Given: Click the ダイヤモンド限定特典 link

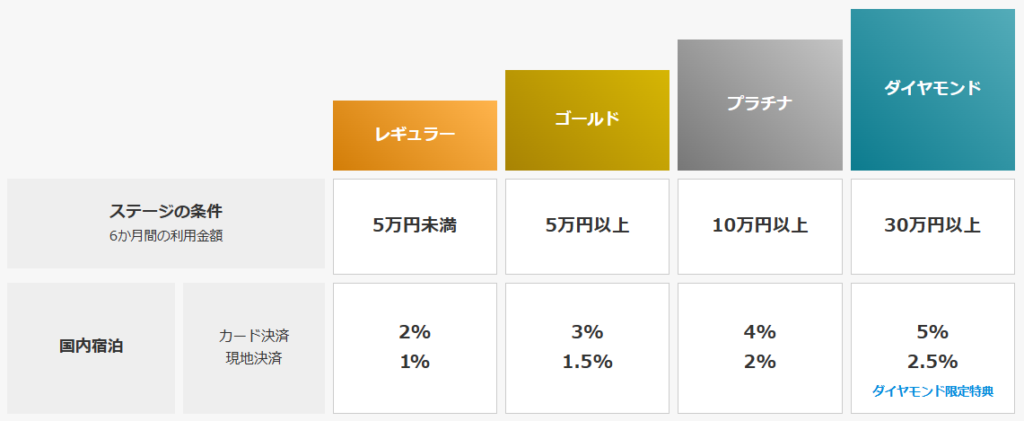Looking at the screenshot, I should pyautogui.click(x=932, y=391).
